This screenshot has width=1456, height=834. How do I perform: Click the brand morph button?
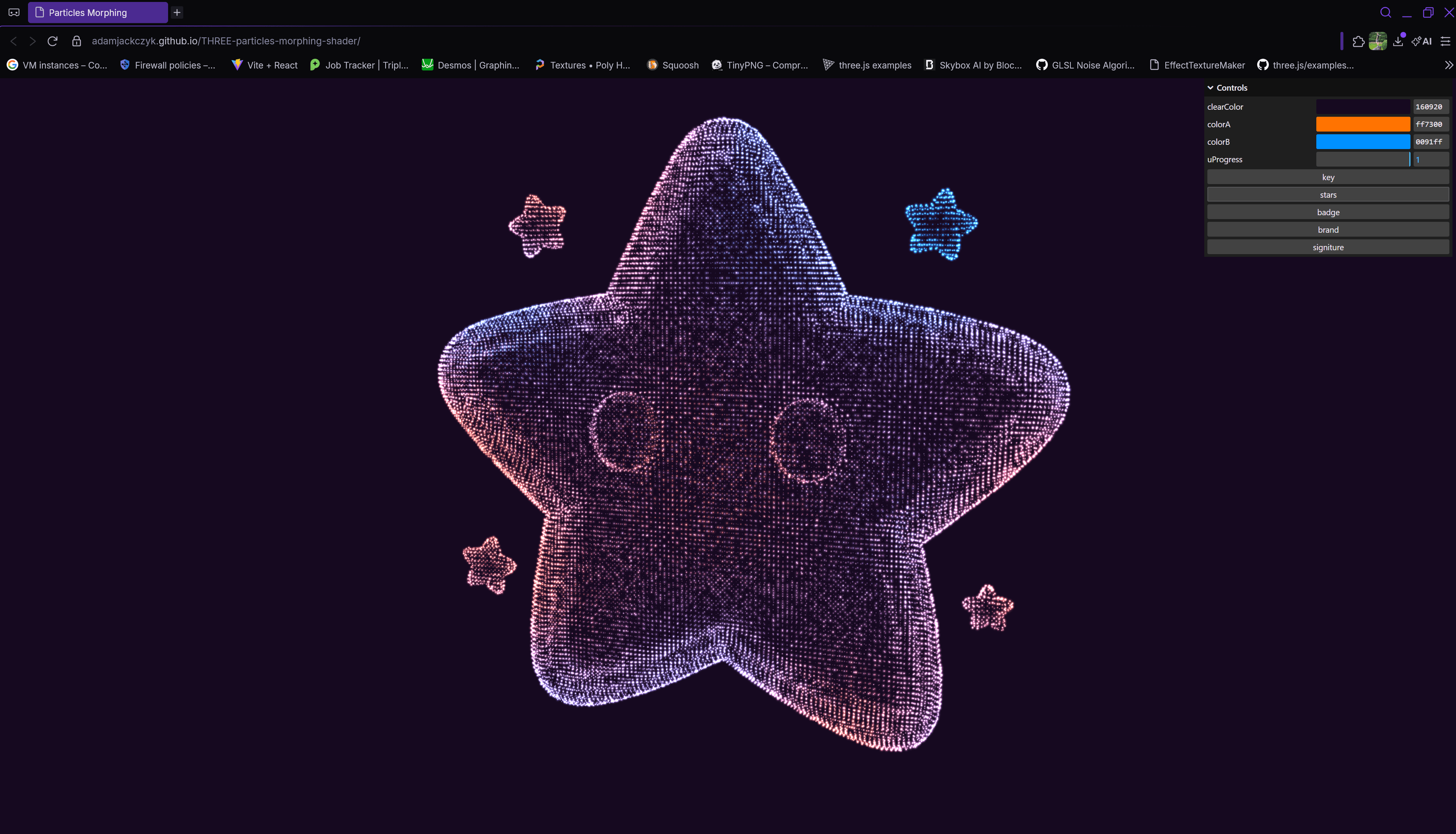1328,230
